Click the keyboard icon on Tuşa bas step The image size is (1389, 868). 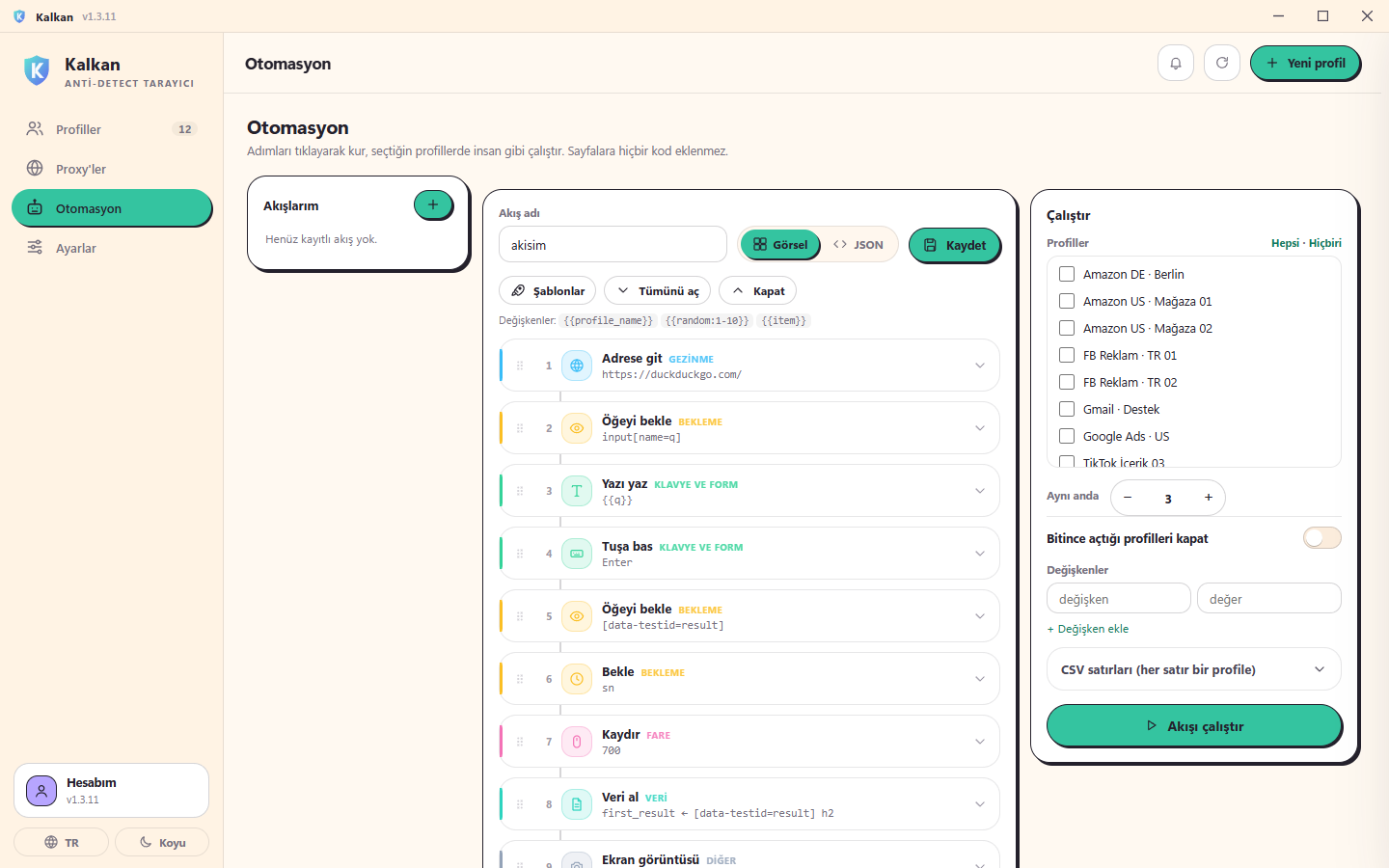coord(577,554)
